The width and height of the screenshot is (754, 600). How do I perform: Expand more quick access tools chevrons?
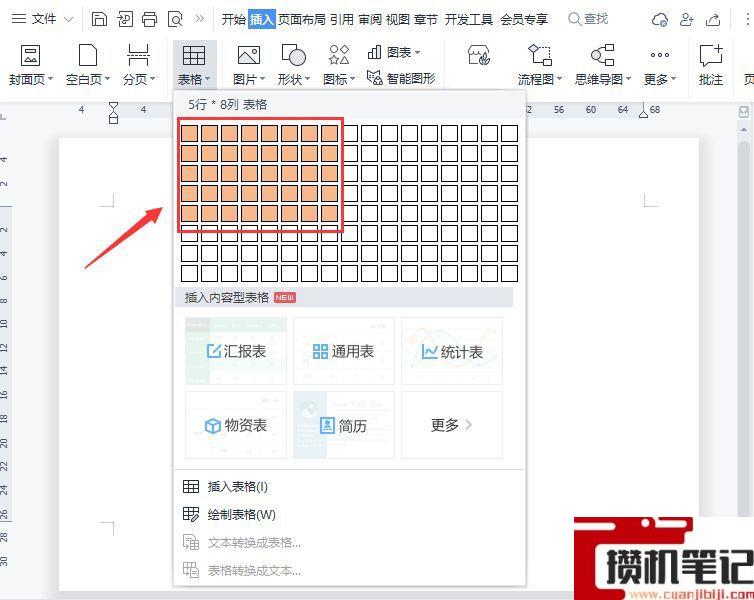pyautogui.click(x=200, y=19)
